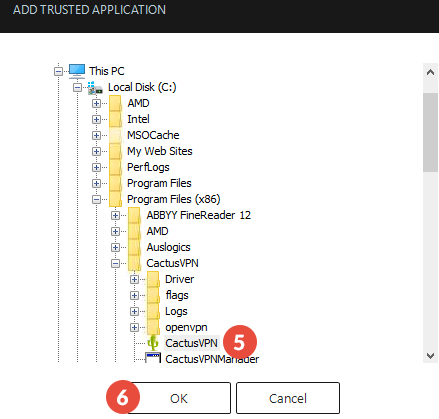Click the flags folder icon

point(153,295)
